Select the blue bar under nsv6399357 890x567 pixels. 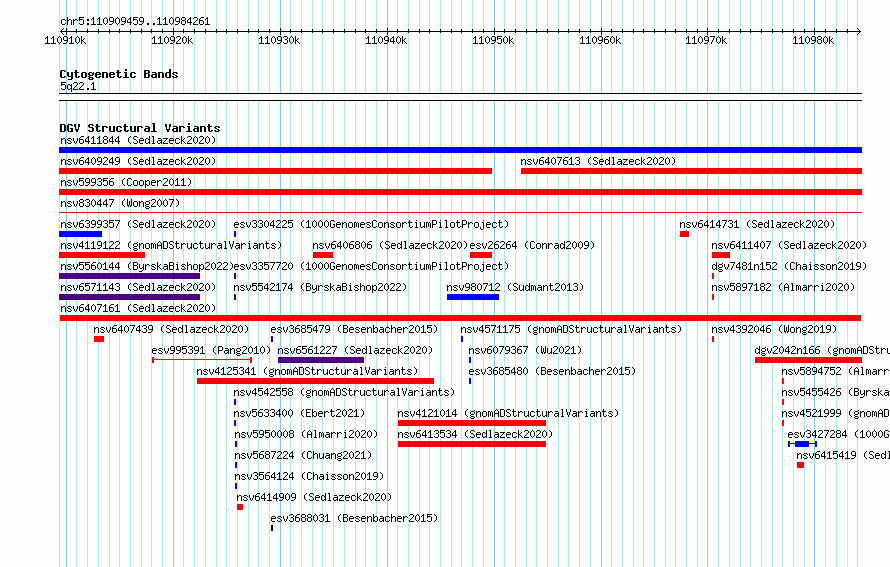pyautogui.click(x=81, y=234)
